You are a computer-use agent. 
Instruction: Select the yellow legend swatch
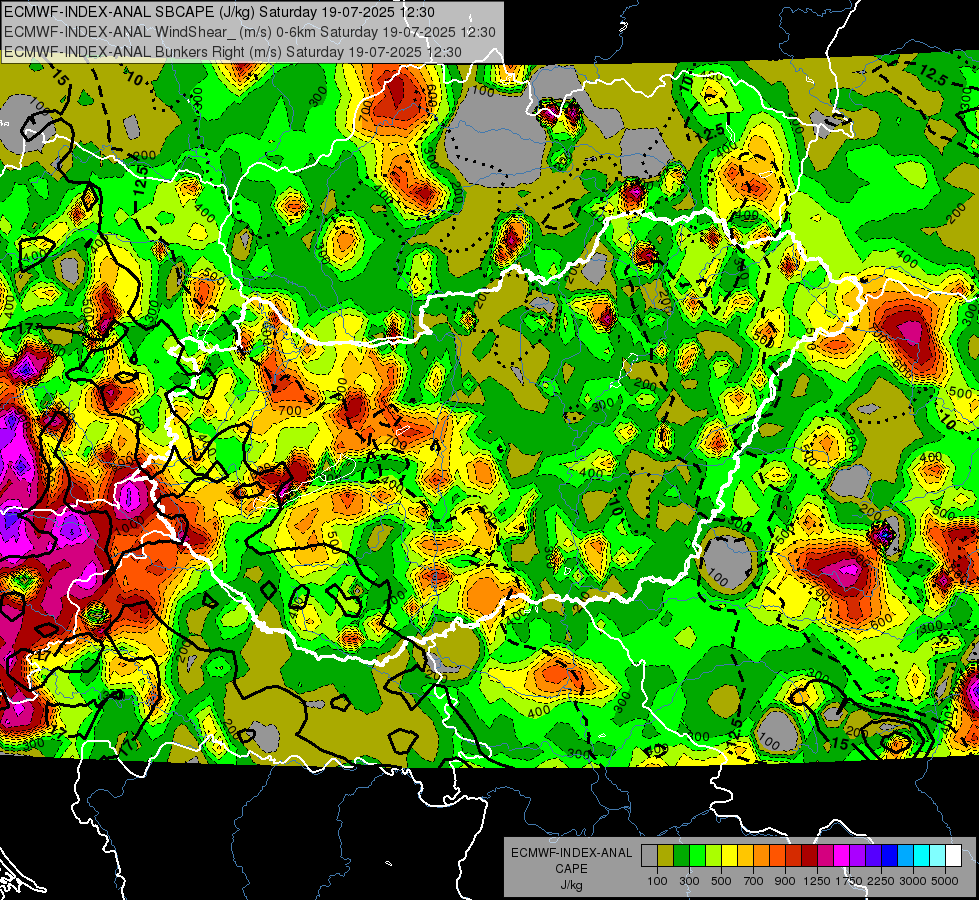point(729,856)
